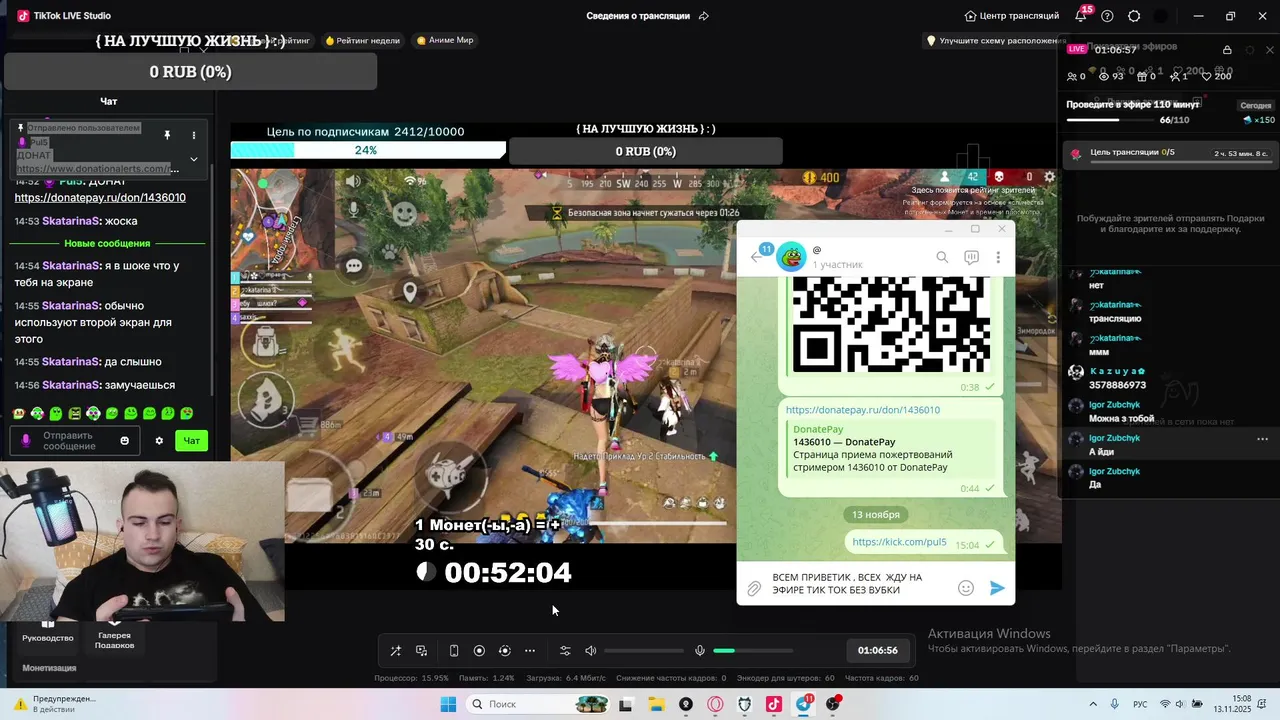Open Telegram chat three-dots menu
The image size is (1280, 720).
tap(998, 257)
